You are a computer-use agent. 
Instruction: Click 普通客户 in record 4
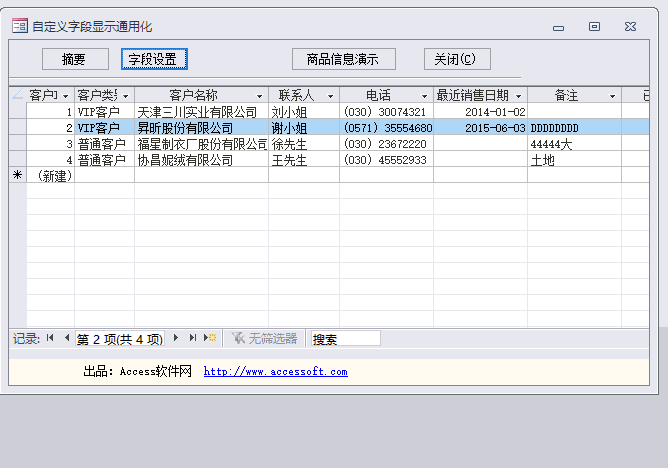tap(104, 159)
